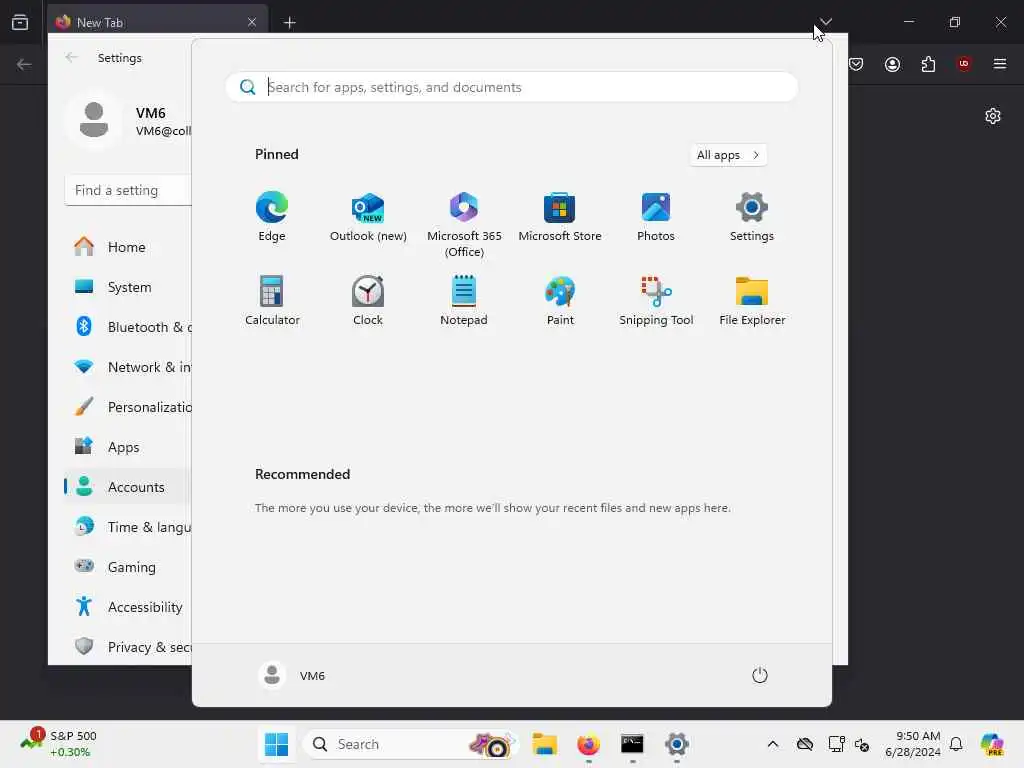
Task: Open Bluetooth & devices settings
Action: [x=128, y=327]
